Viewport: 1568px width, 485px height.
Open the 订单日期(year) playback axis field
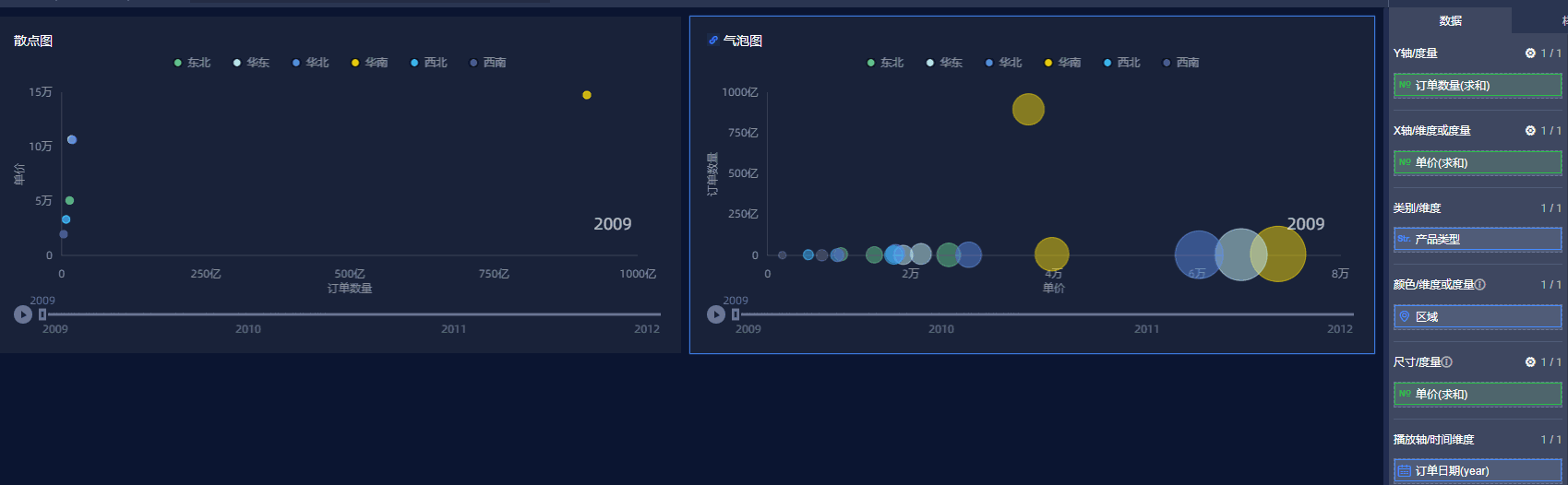(1477, 471)
